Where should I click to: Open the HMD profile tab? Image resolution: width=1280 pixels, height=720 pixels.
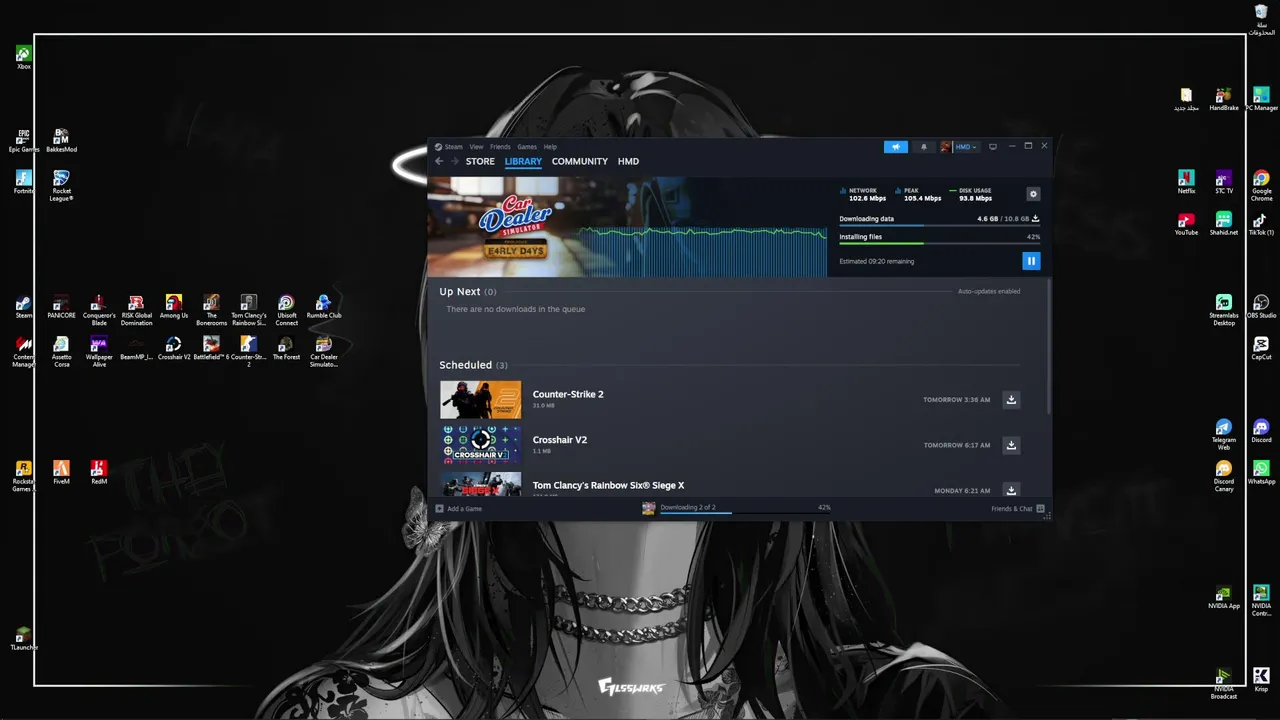point(628,161)
